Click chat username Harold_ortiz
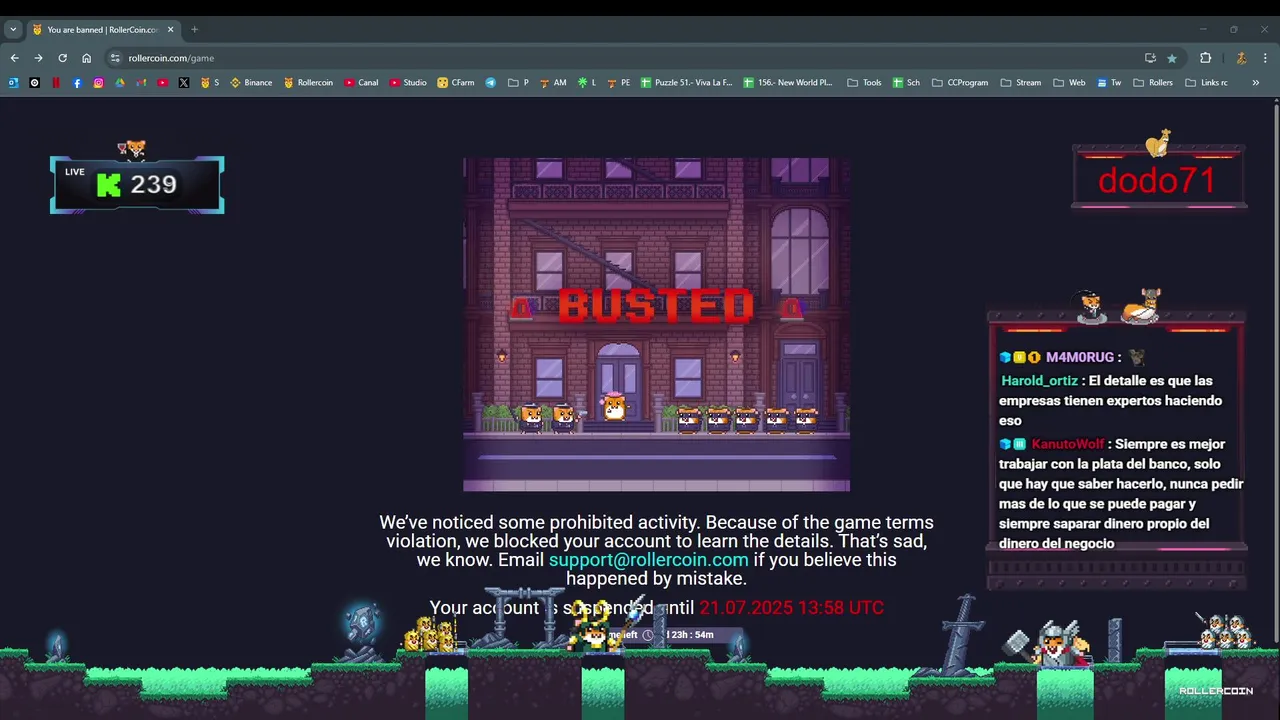 1039,380
